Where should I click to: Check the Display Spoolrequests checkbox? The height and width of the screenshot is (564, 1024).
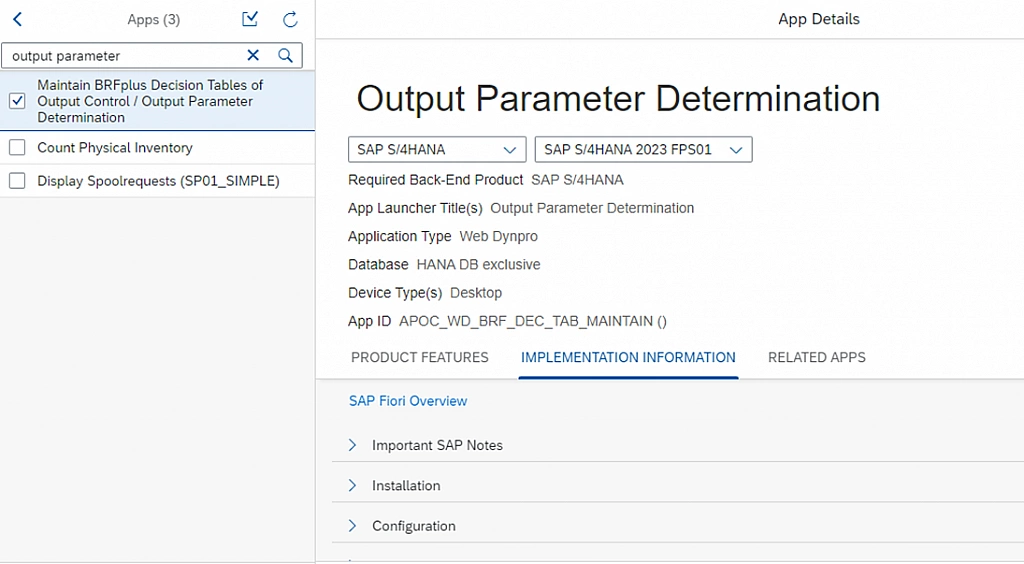18,181
